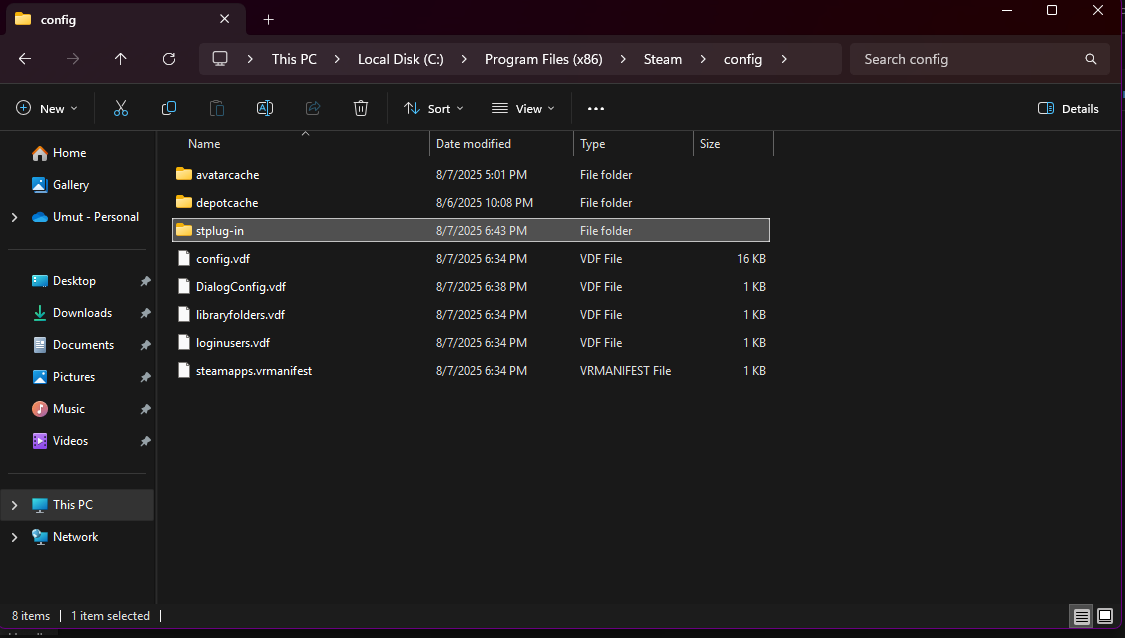Image resolution: width=1125 pixels, height=638 pixels.
Task: Close the config tab
Action: (225, 19)
